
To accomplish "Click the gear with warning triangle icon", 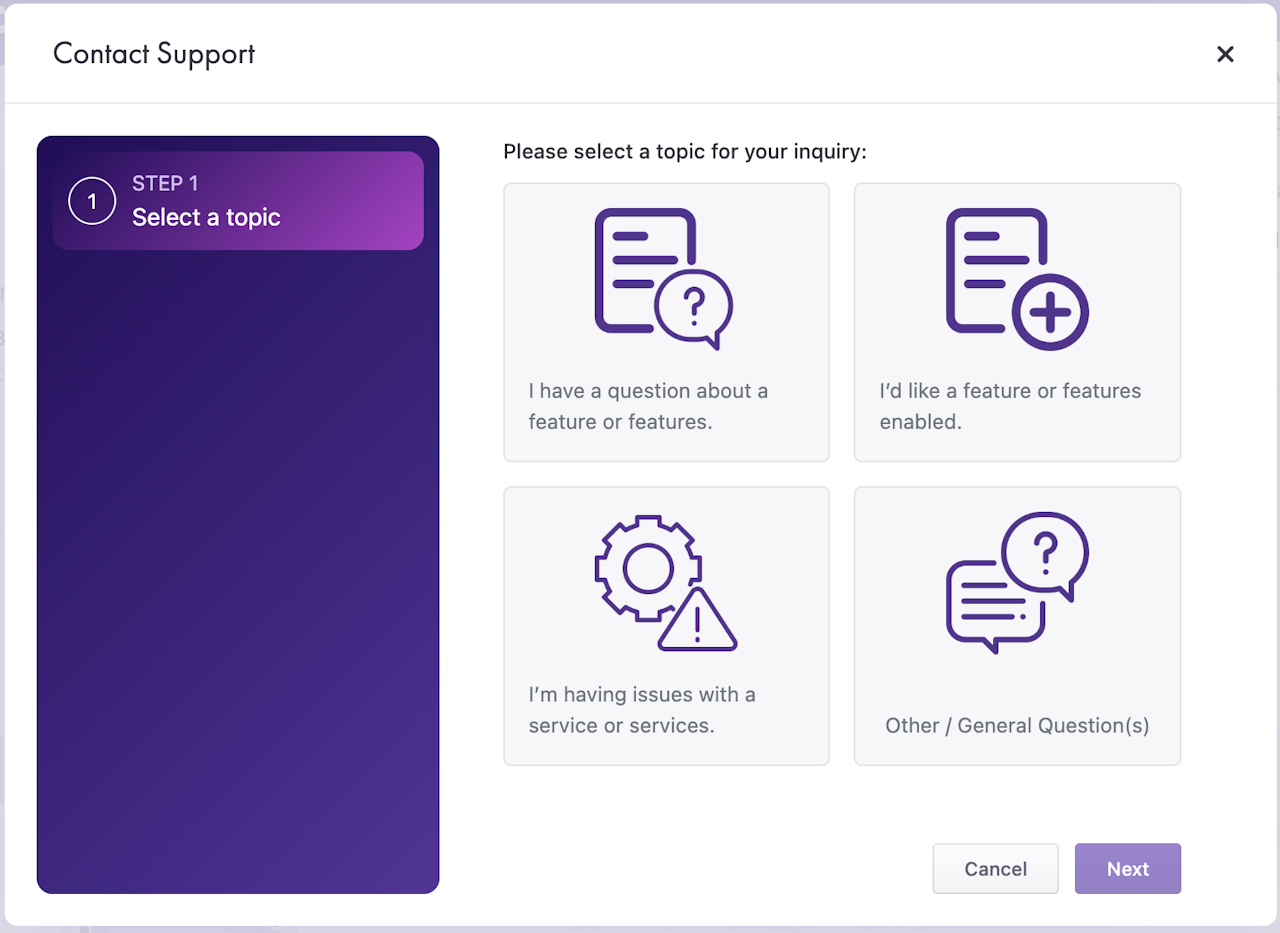I will click(664, 582).
